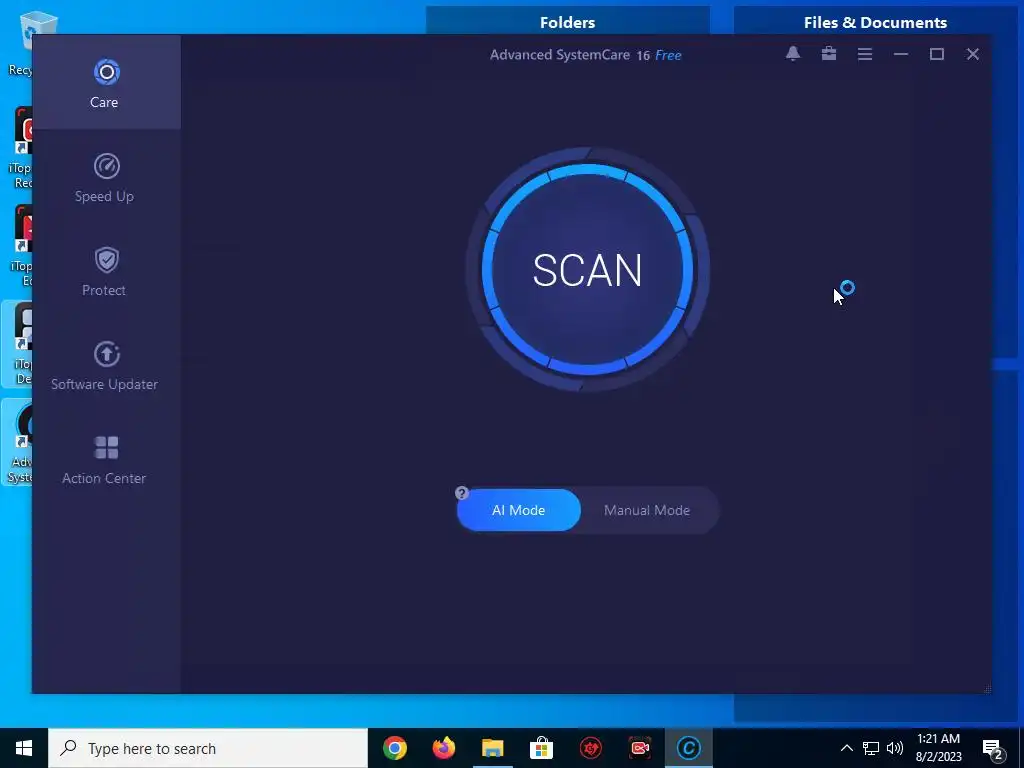Image resolution: width=1024 pixels, height=768 pixels.
Task: Open the Windows Start menu
Action: coord(24,748)
